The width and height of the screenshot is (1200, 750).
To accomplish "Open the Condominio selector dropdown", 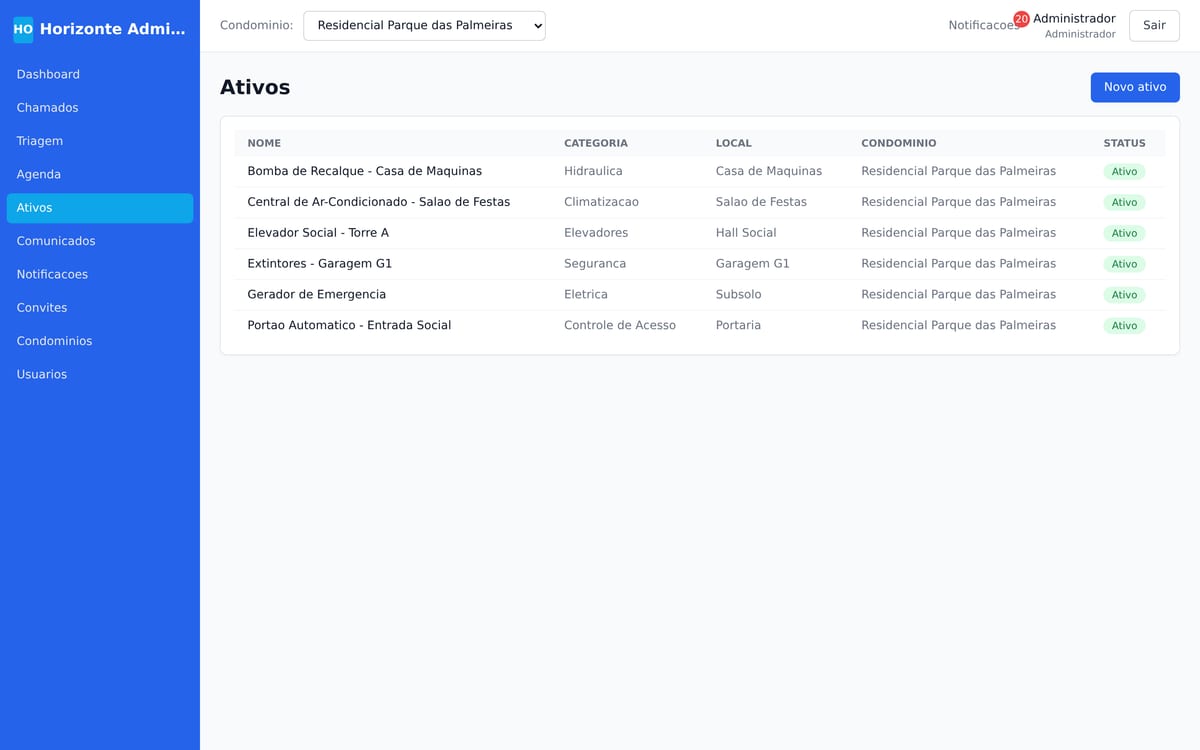I will 424,26.
